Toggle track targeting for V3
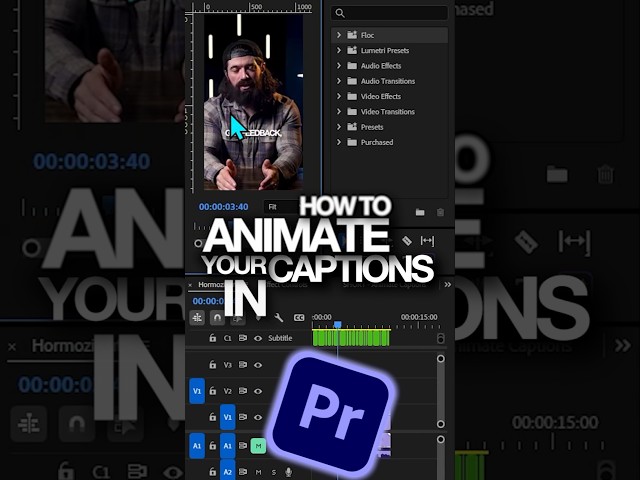640x480 pixels. point(227,364)
